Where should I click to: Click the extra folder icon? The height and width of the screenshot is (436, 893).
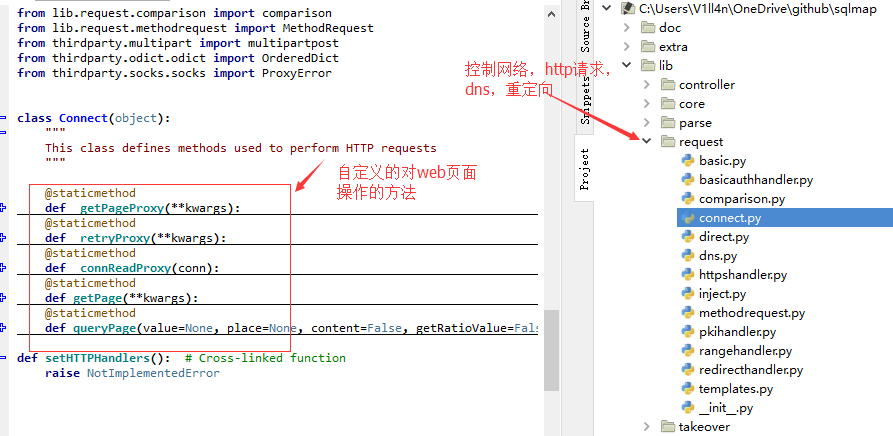[648, 47]
